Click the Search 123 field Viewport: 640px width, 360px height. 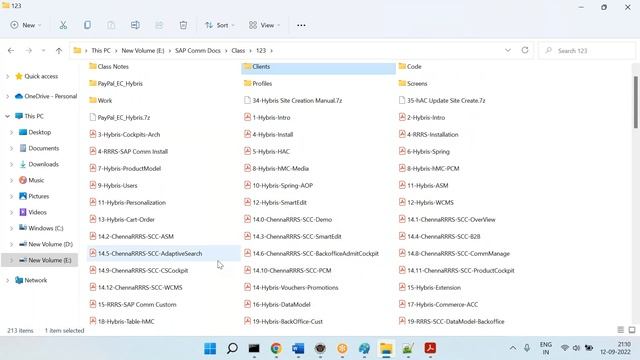tap(587, 51)
